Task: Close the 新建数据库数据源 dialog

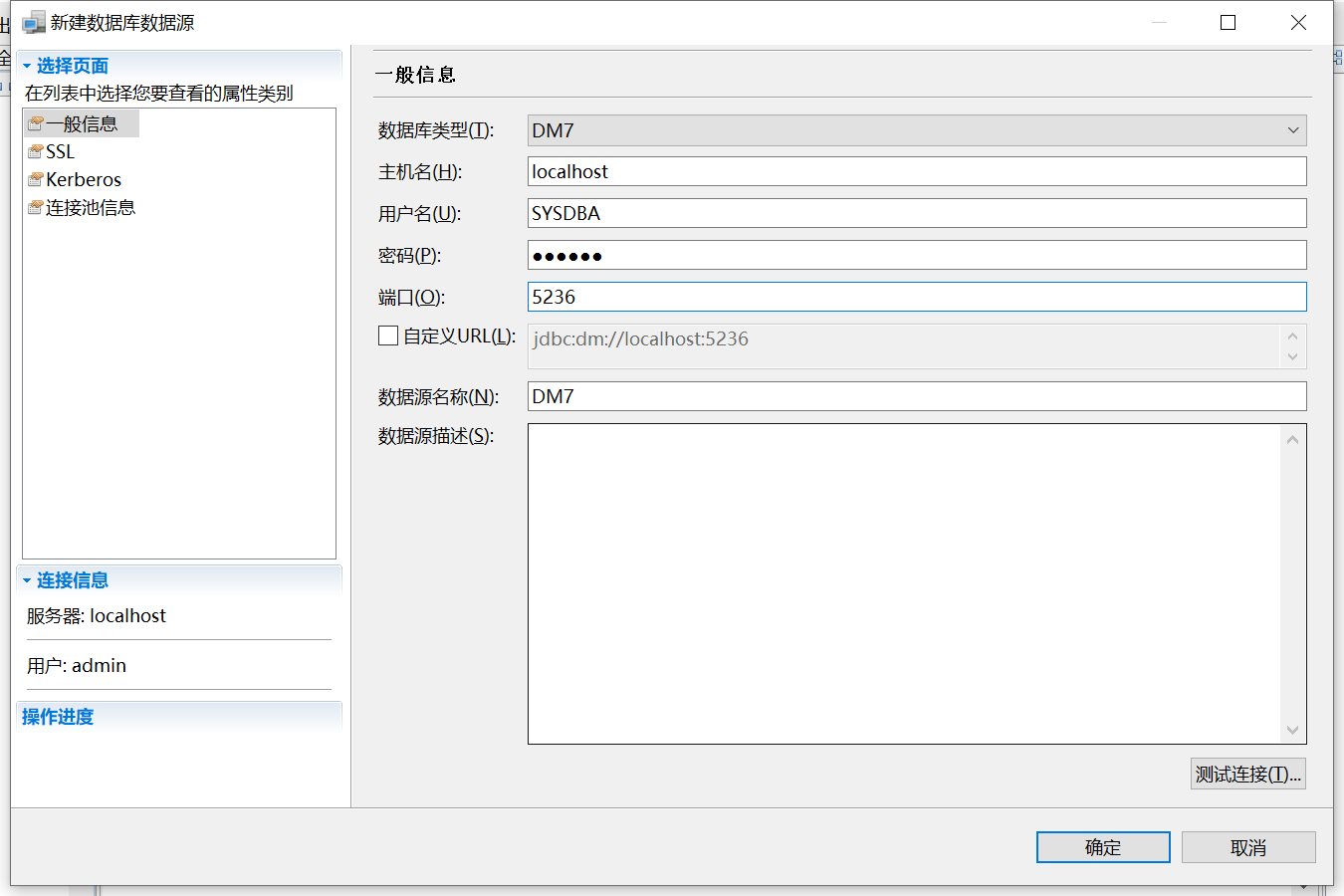Action: click(1298, 22)
